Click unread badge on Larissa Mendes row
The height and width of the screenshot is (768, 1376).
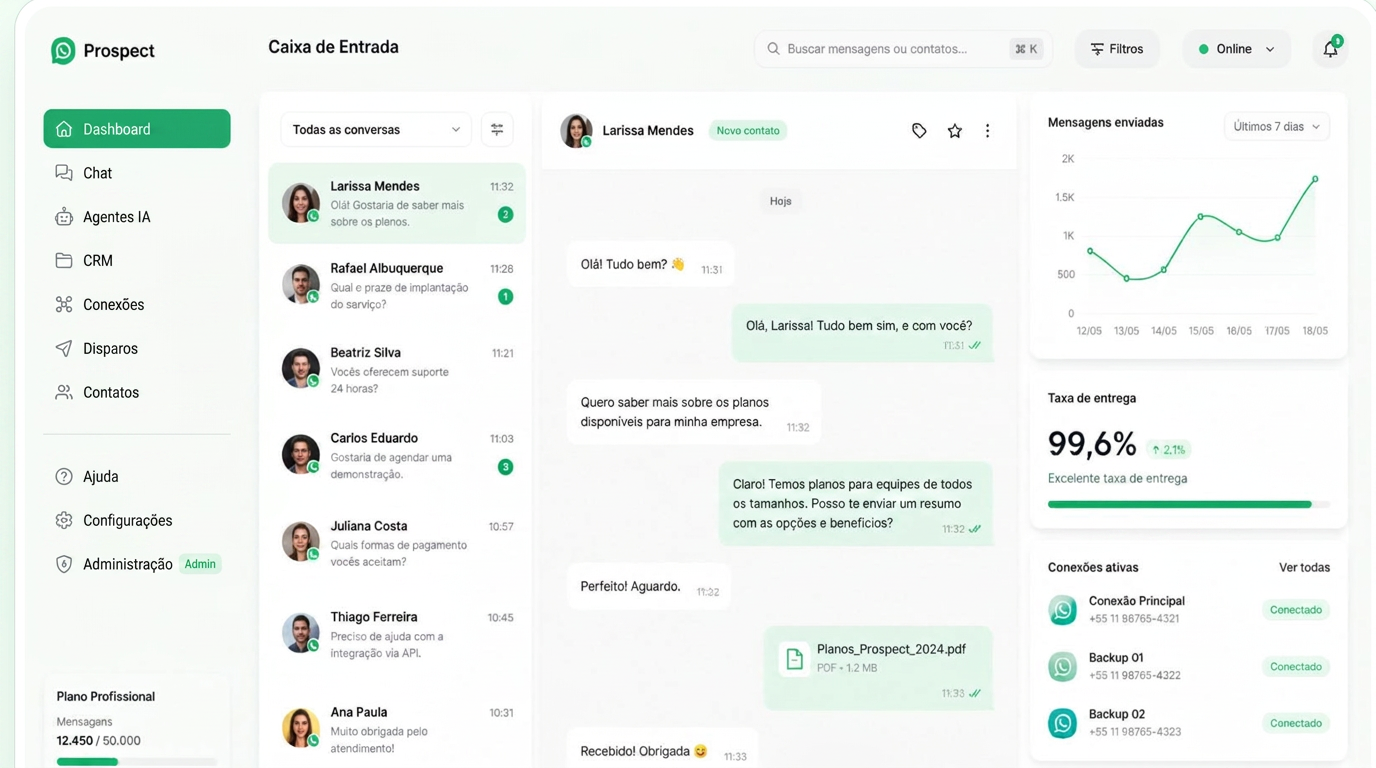pyautogui.click(x=505, y=214)
